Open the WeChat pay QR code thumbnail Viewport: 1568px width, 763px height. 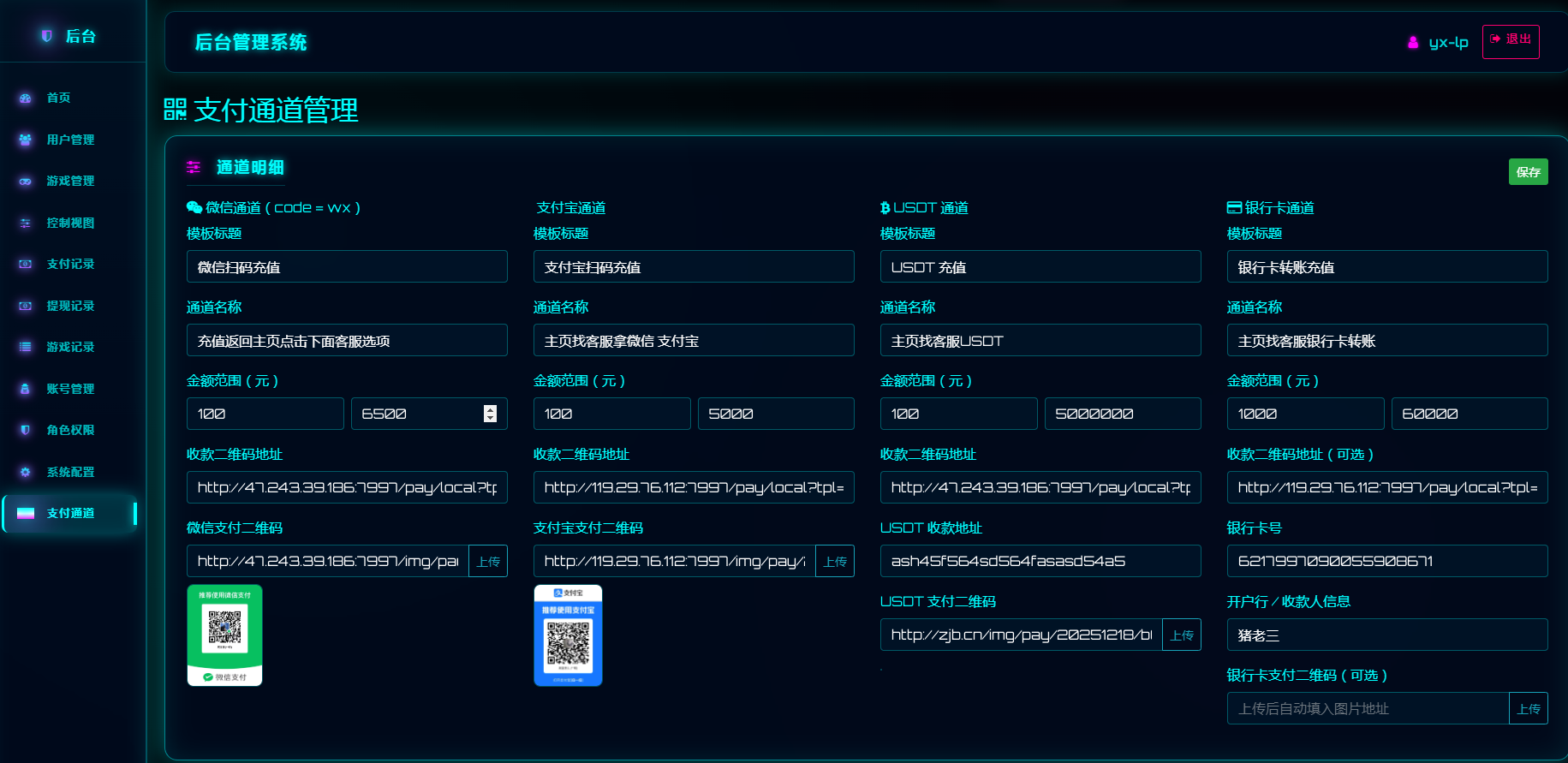224,635
